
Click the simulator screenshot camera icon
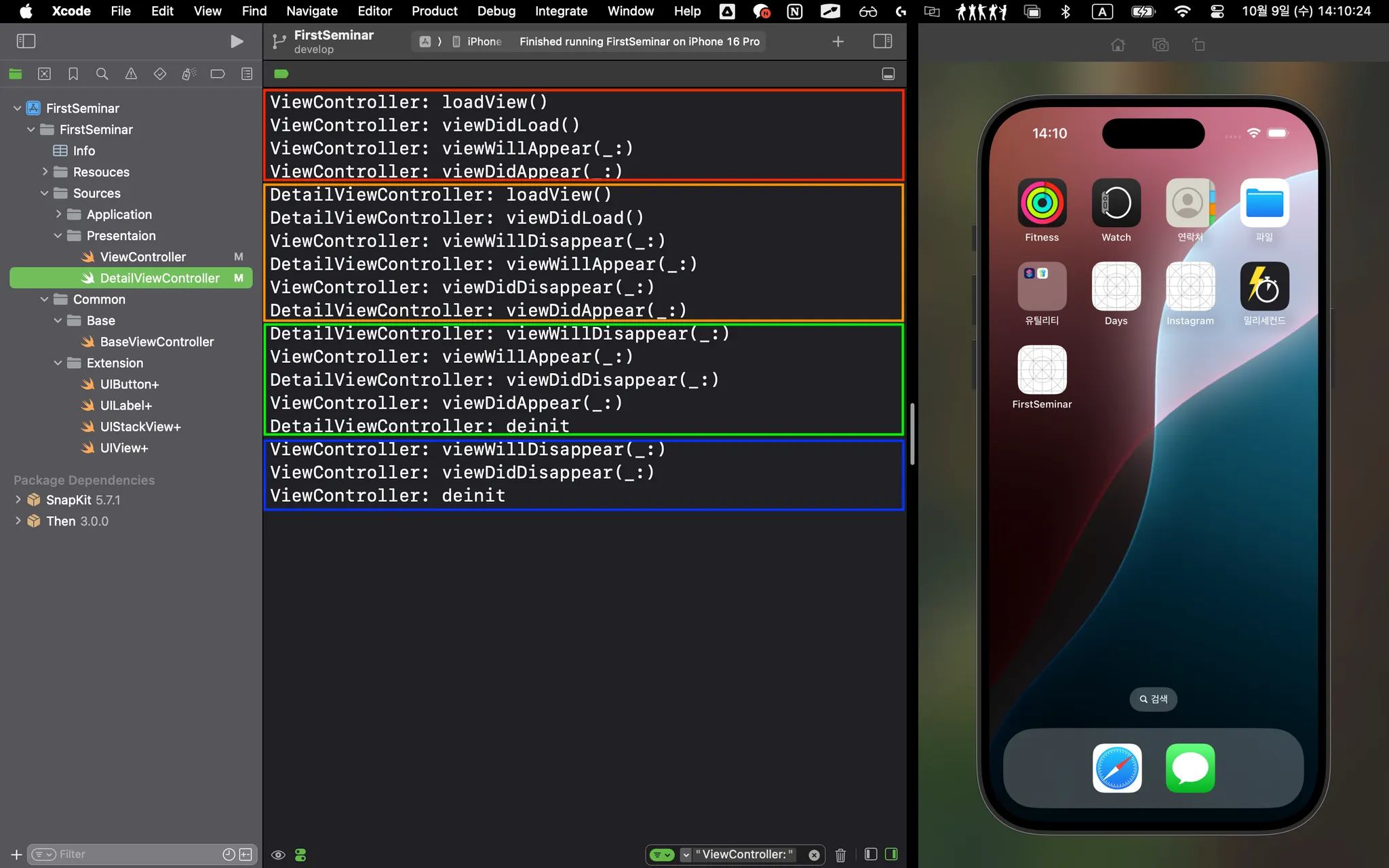pyautogui.click(x=1160, y=45)
